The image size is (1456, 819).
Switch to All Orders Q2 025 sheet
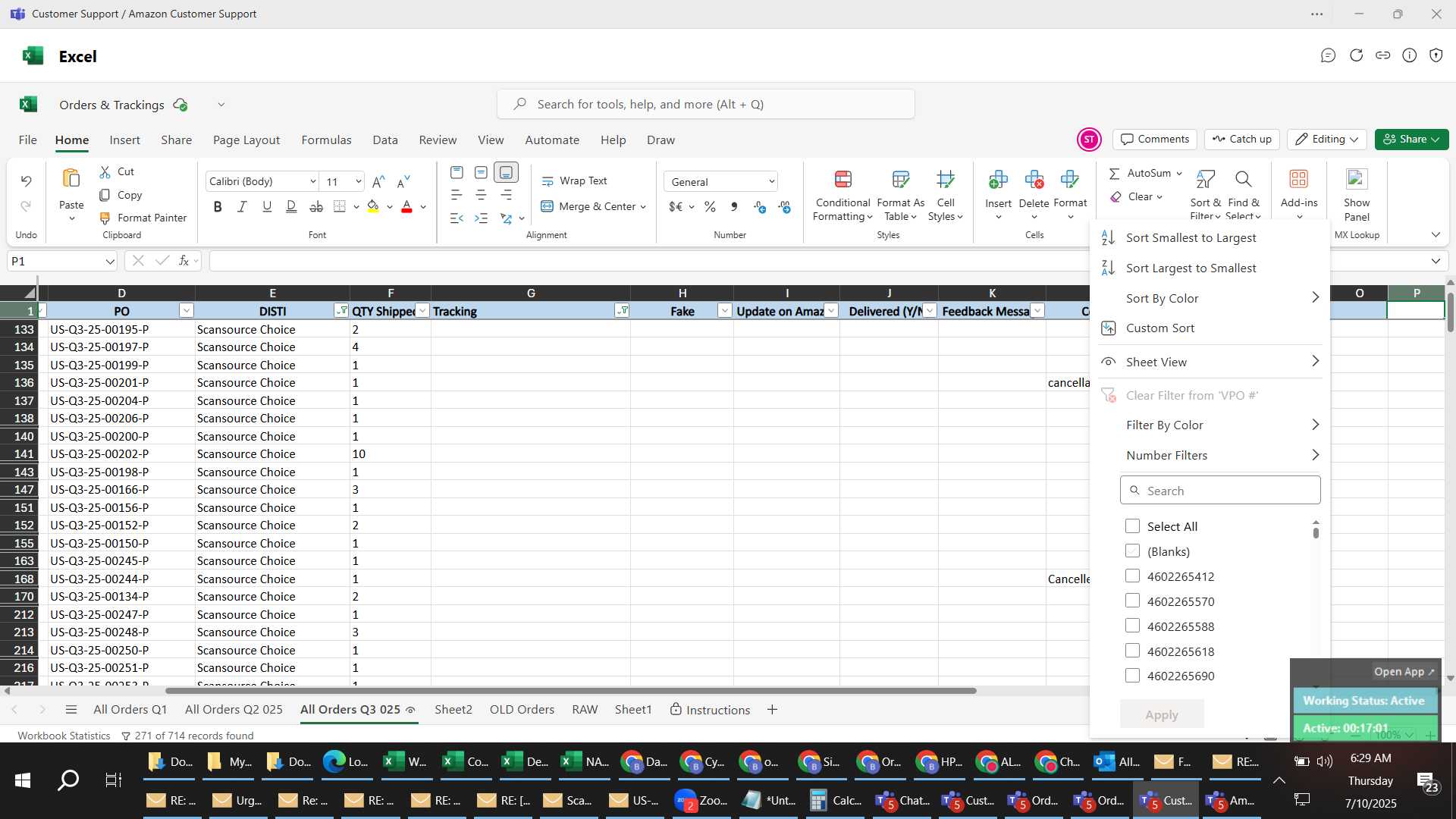[x=234, y=710]
